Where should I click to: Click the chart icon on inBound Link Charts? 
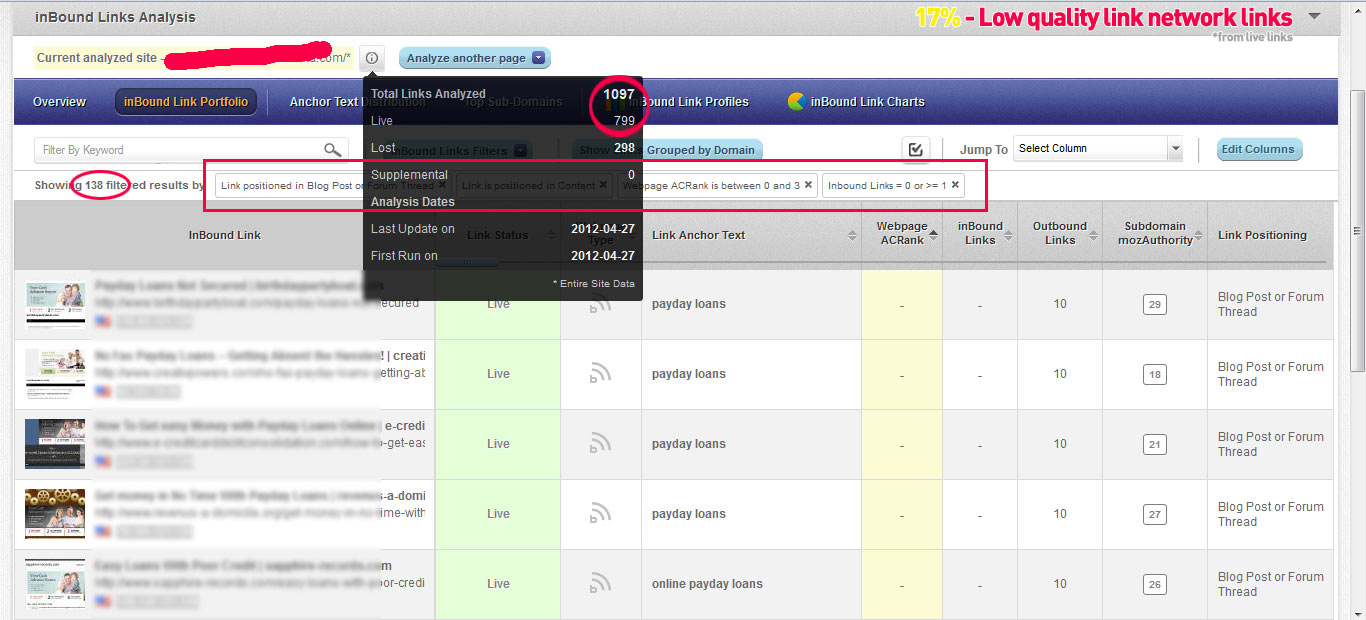[797, 101]
